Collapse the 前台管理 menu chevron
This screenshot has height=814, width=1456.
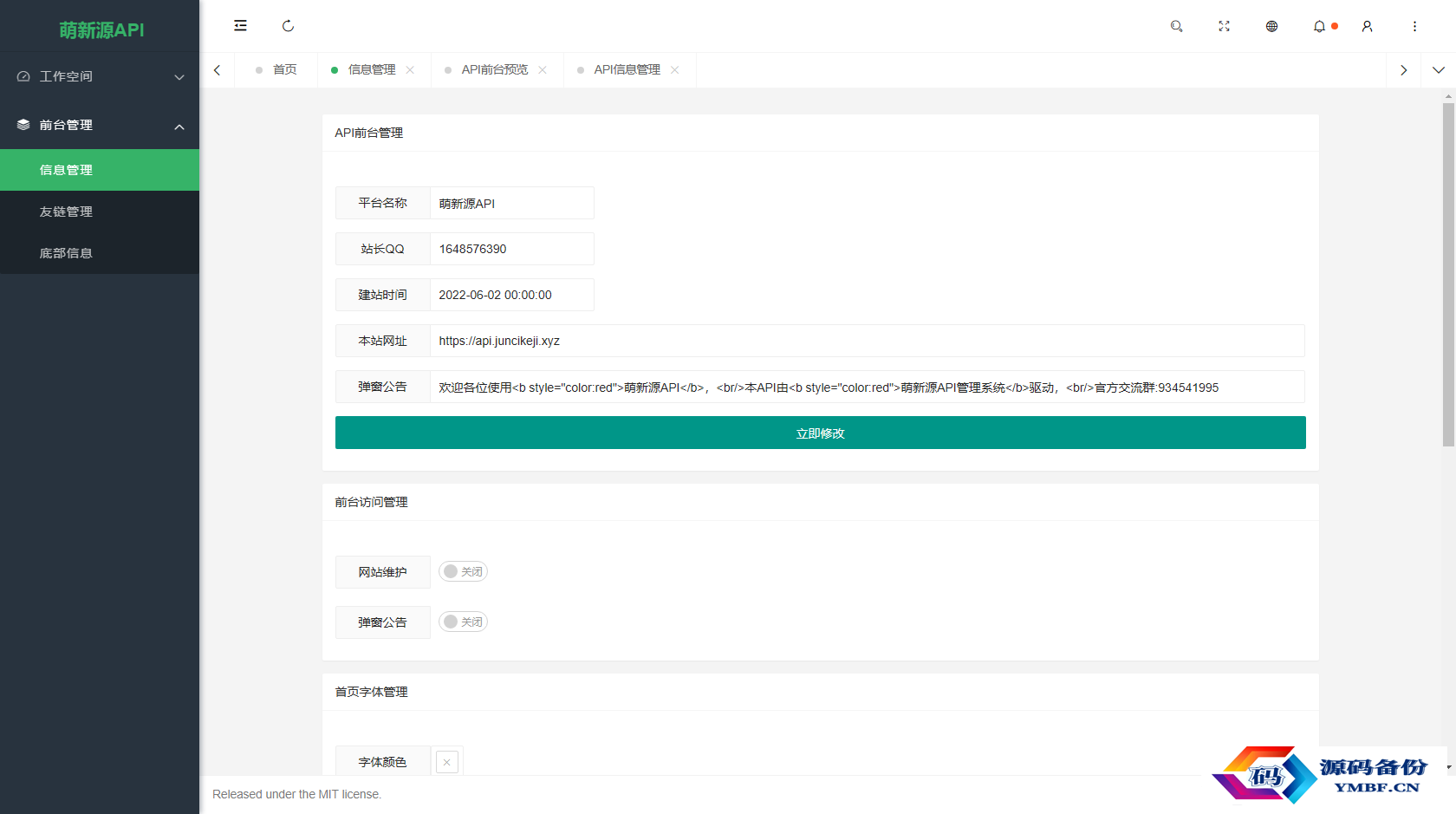(x=179, y=127)
